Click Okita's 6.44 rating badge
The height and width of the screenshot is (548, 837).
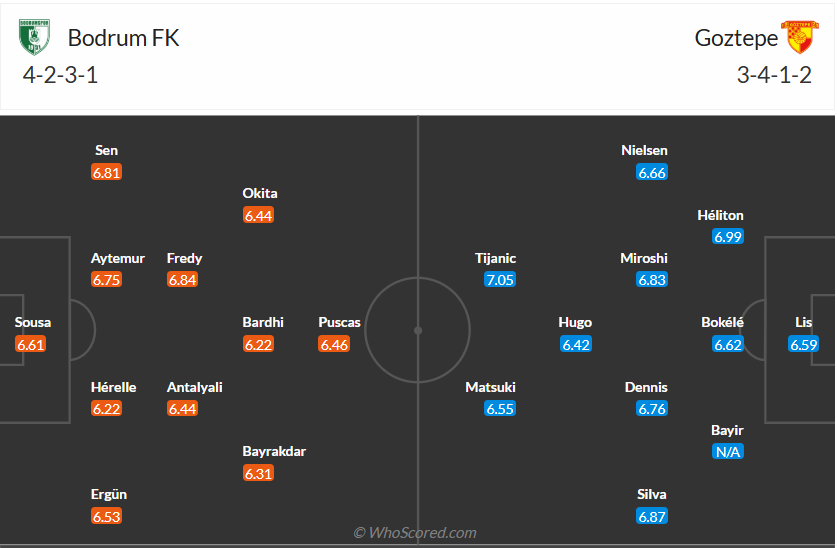click(258, 215)
